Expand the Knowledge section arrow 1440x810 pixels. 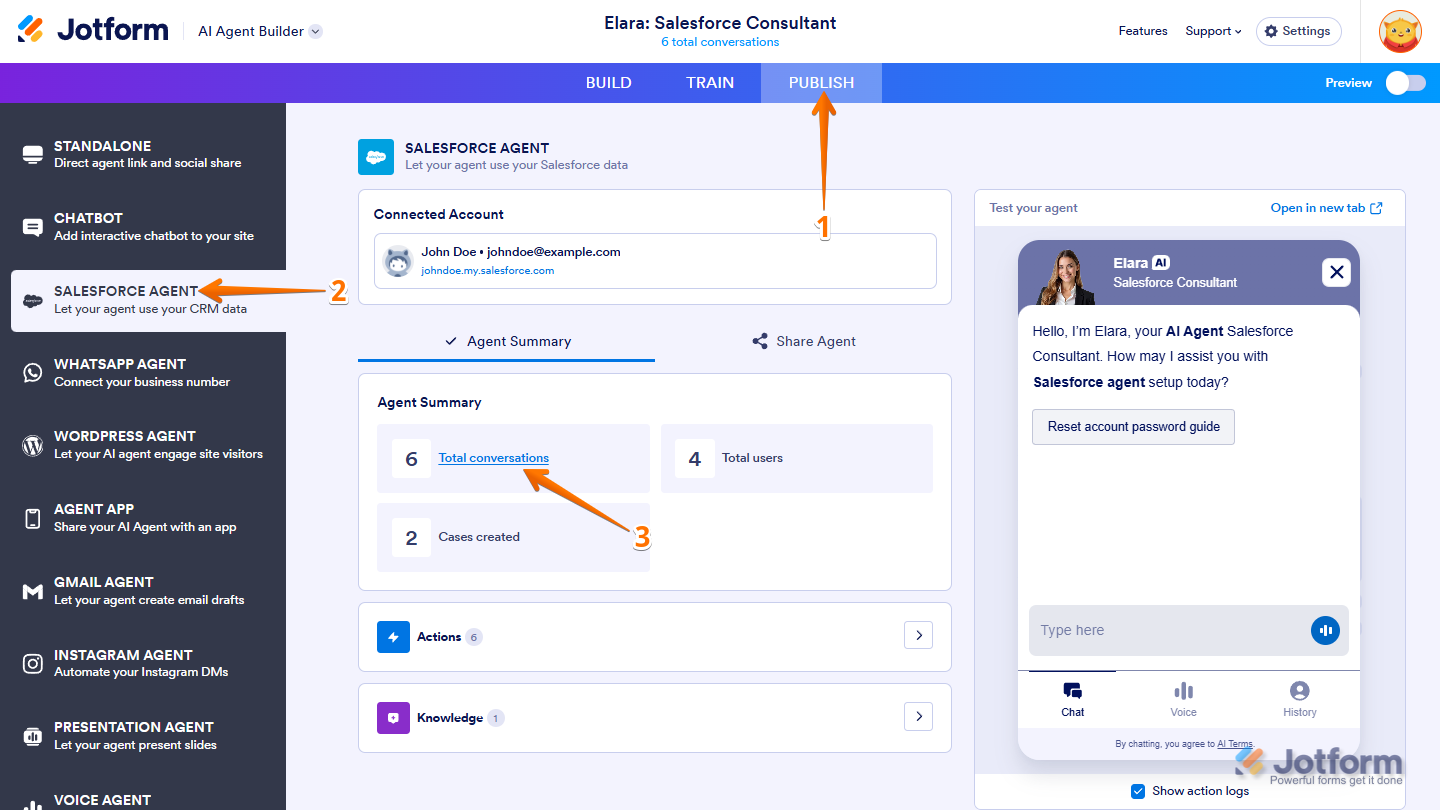point(918,717)
